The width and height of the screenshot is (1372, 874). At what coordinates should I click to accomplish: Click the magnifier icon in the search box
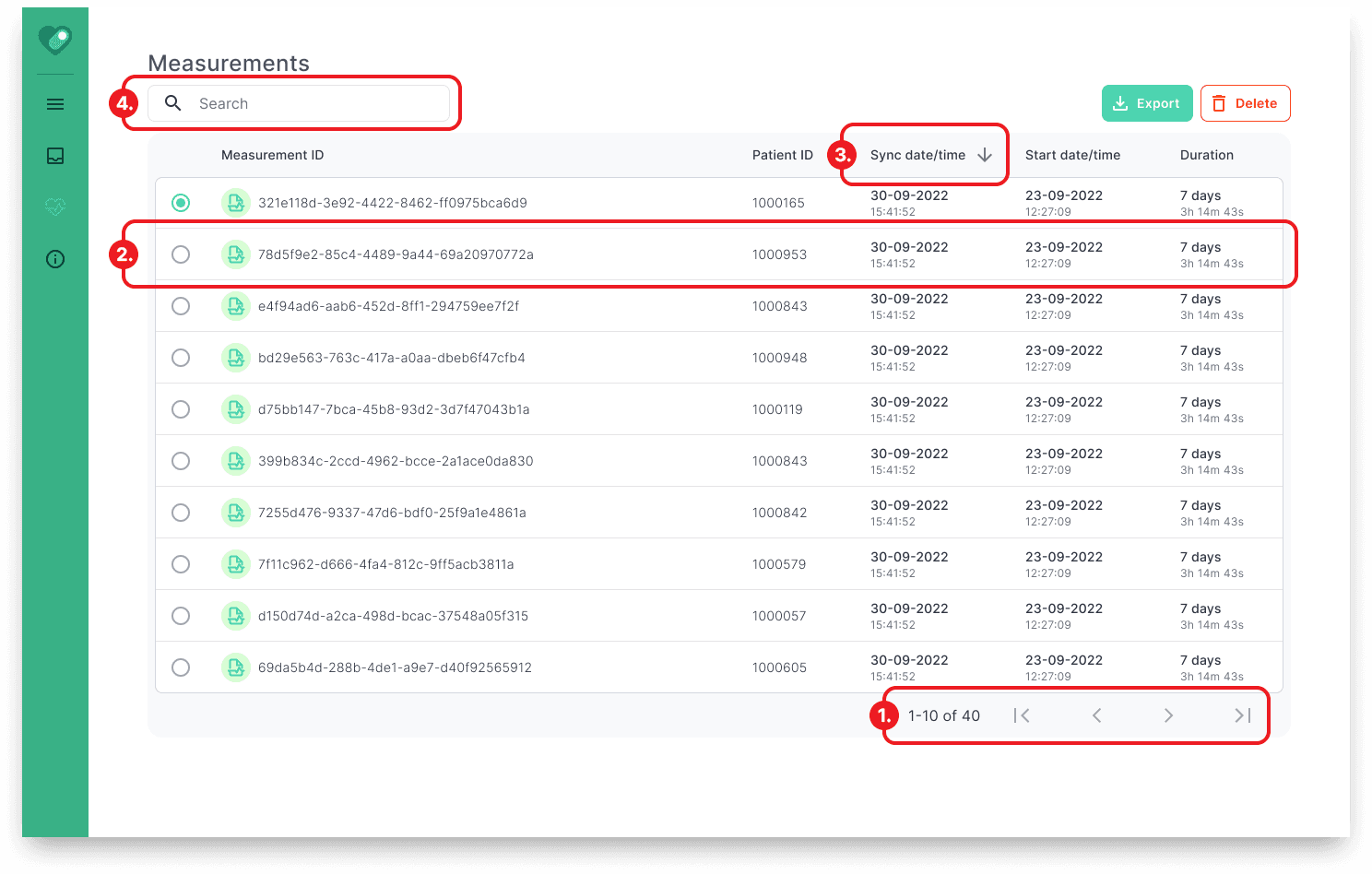point(172,103)
